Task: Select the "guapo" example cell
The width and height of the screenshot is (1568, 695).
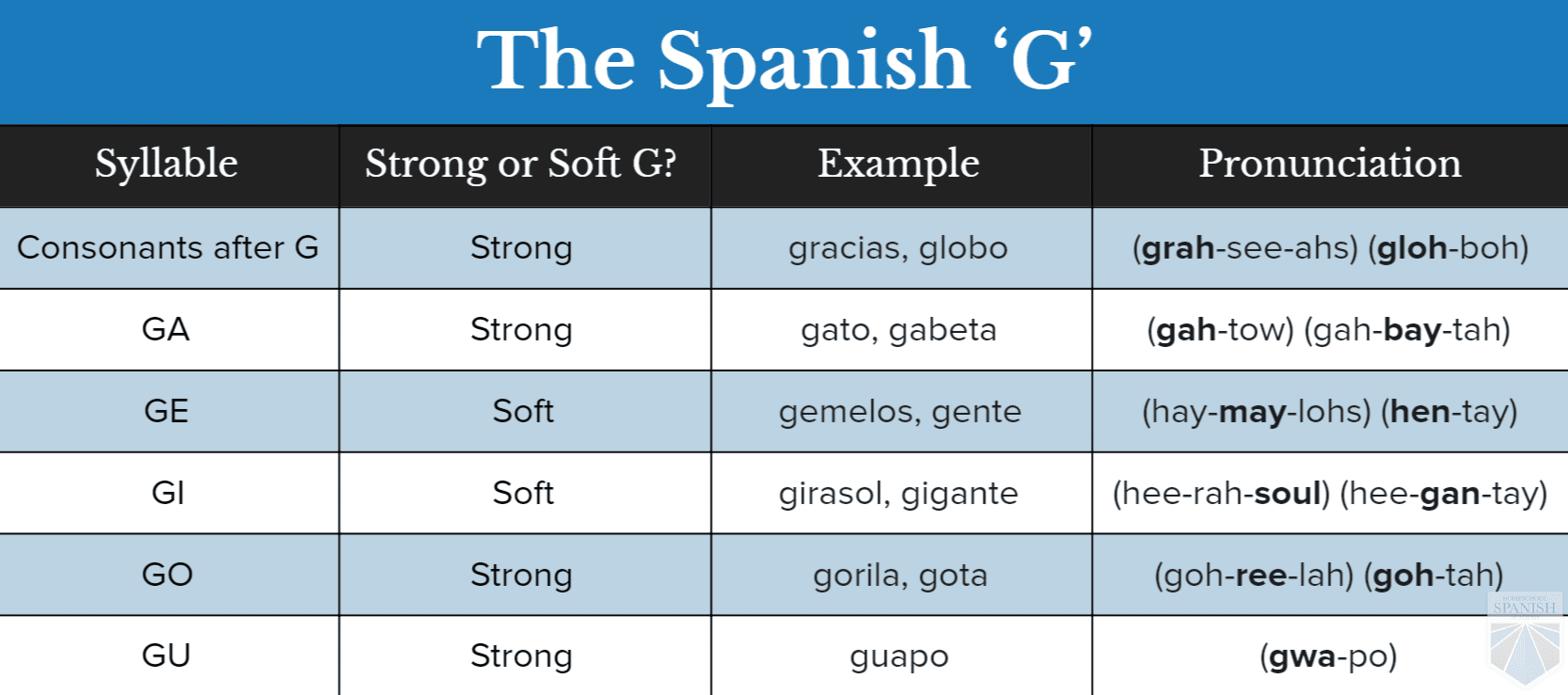Action: tap(899, 656)
